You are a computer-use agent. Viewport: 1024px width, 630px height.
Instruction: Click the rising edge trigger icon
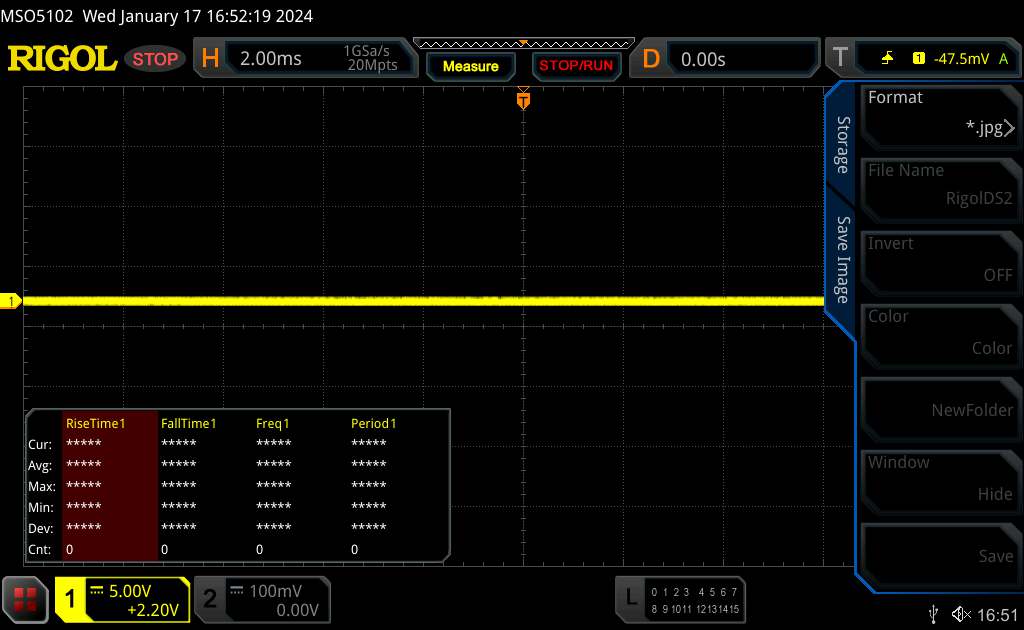click(888, 59)
